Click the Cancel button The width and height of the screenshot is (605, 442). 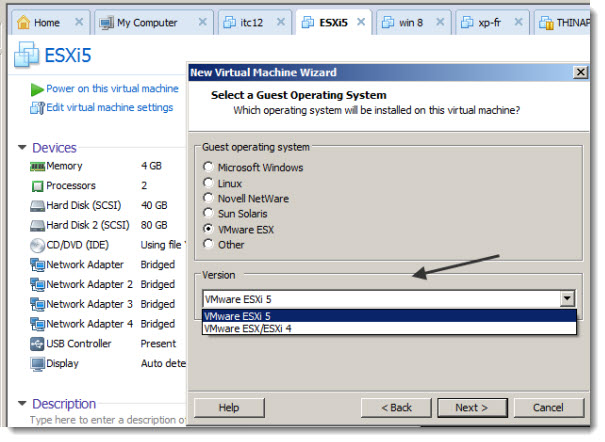549,408
